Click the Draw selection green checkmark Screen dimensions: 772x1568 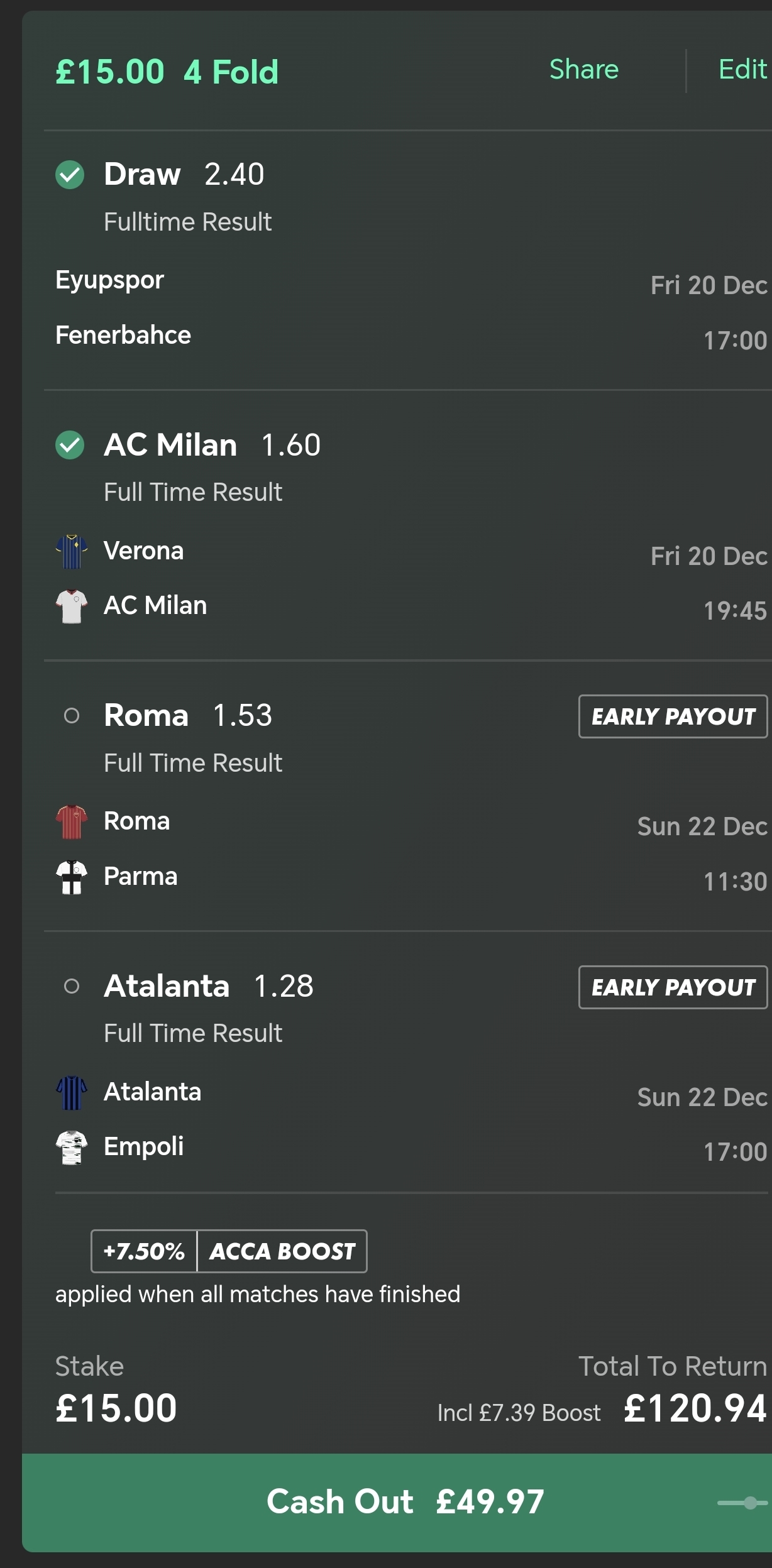70,175
